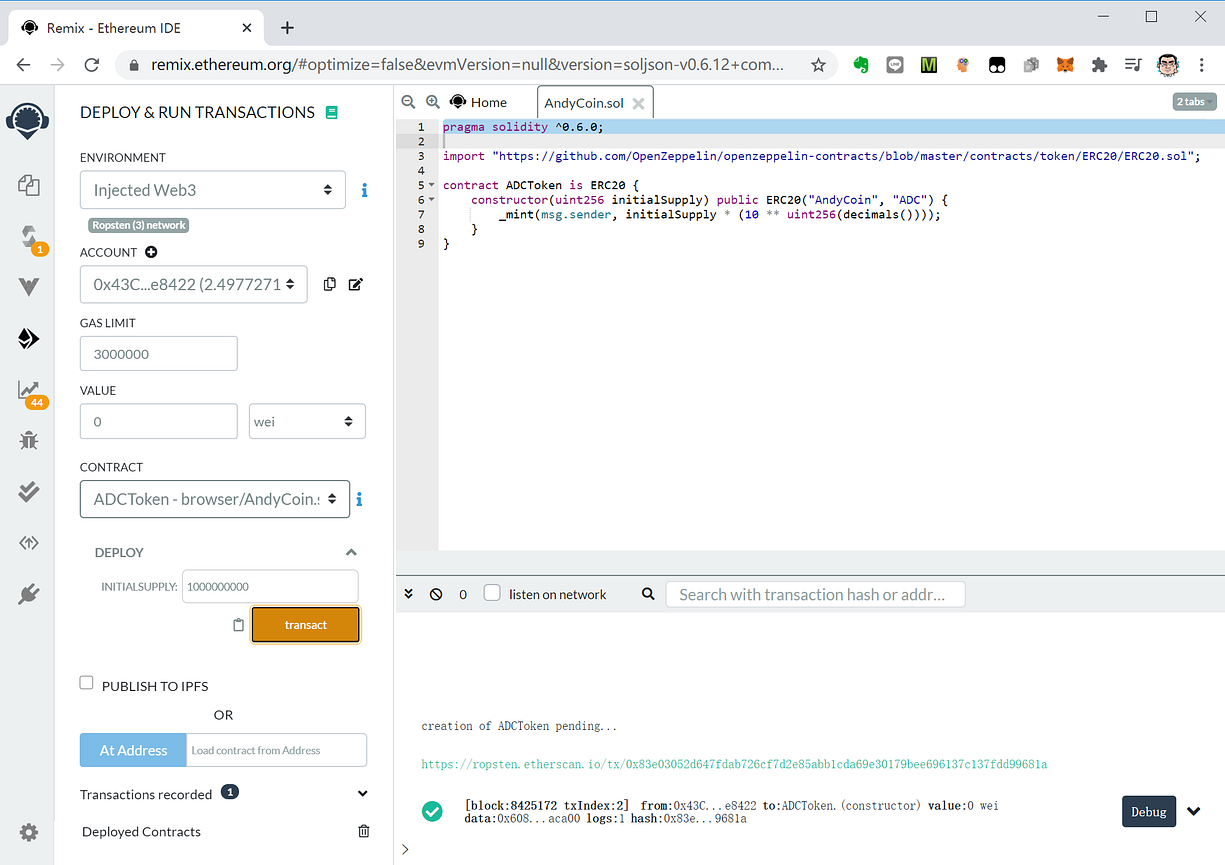Click orange transact button

tap(305, 625)
